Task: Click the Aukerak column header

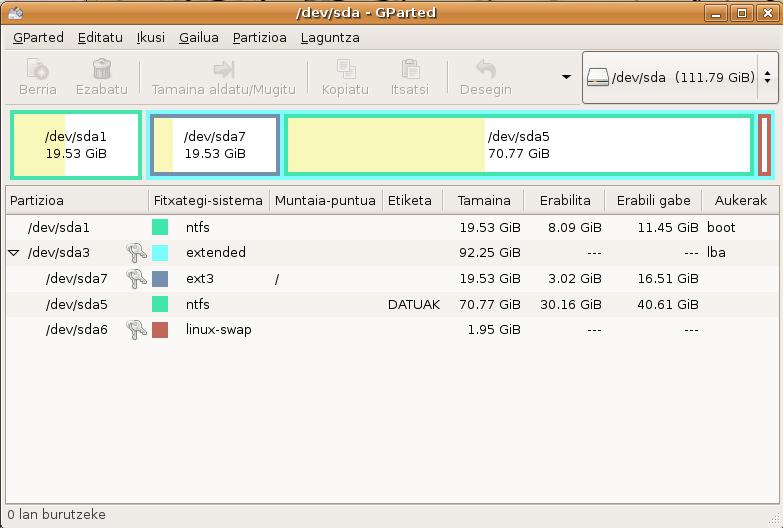Action: click(x=741, y=200)
